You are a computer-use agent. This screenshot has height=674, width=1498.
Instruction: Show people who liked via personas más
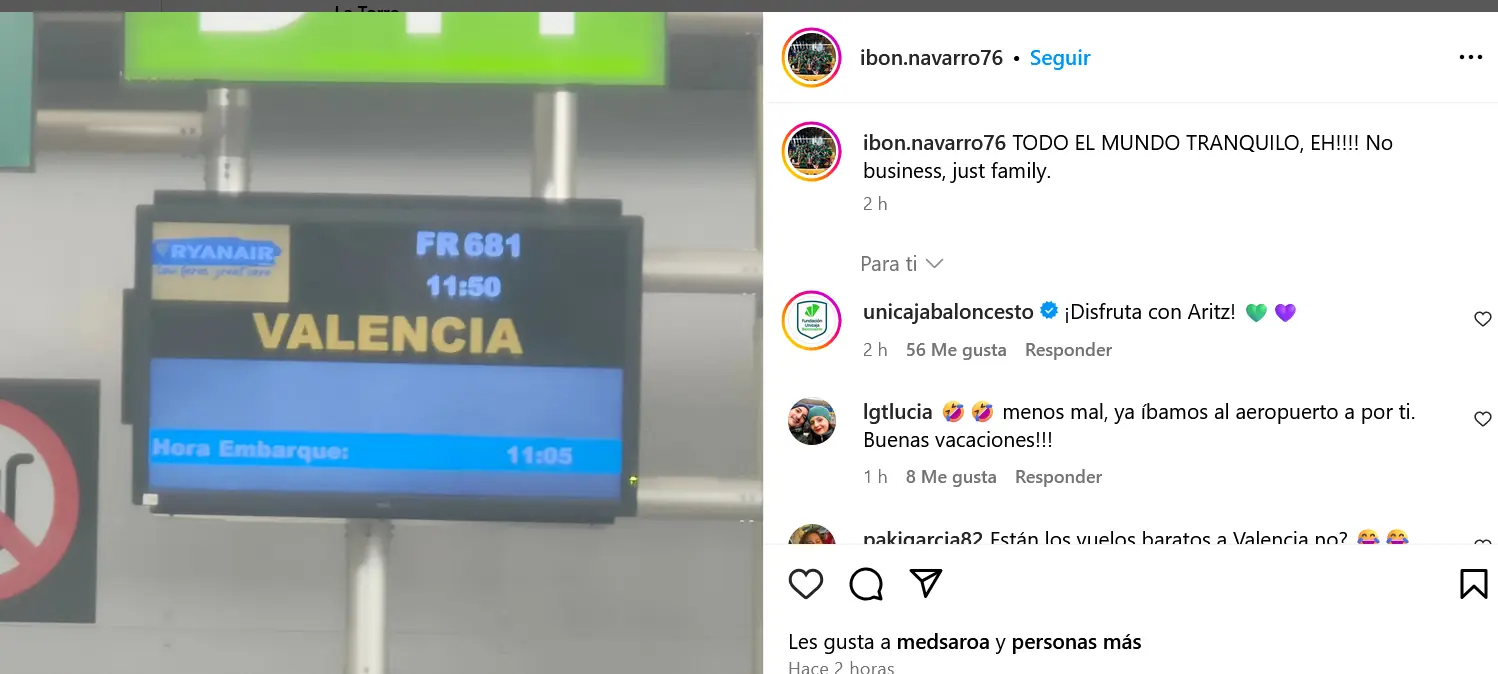pyautogui.click(x=1077, y=642)
